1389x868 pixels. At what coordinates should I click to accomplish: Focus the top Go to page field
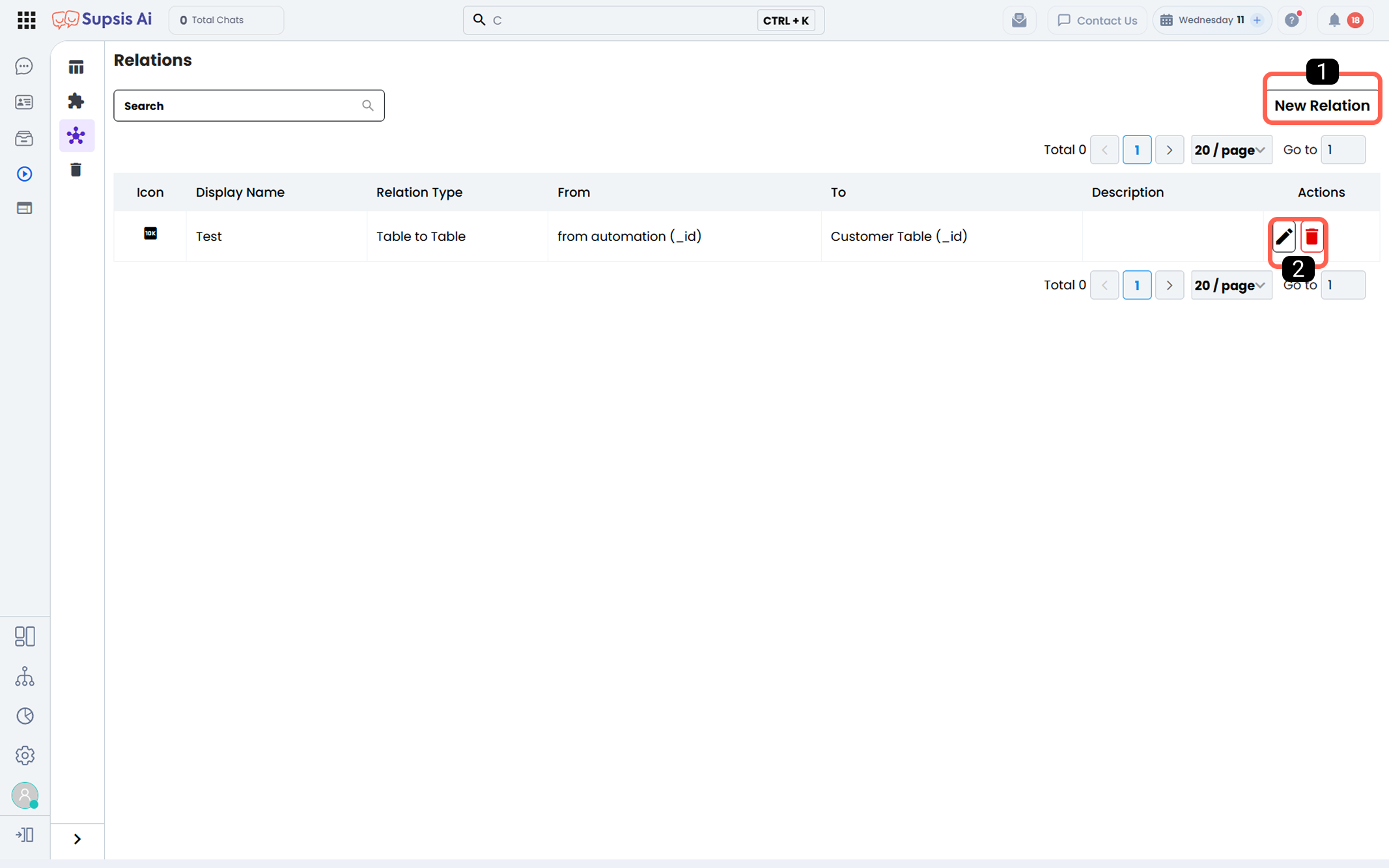pos(1343,150)
